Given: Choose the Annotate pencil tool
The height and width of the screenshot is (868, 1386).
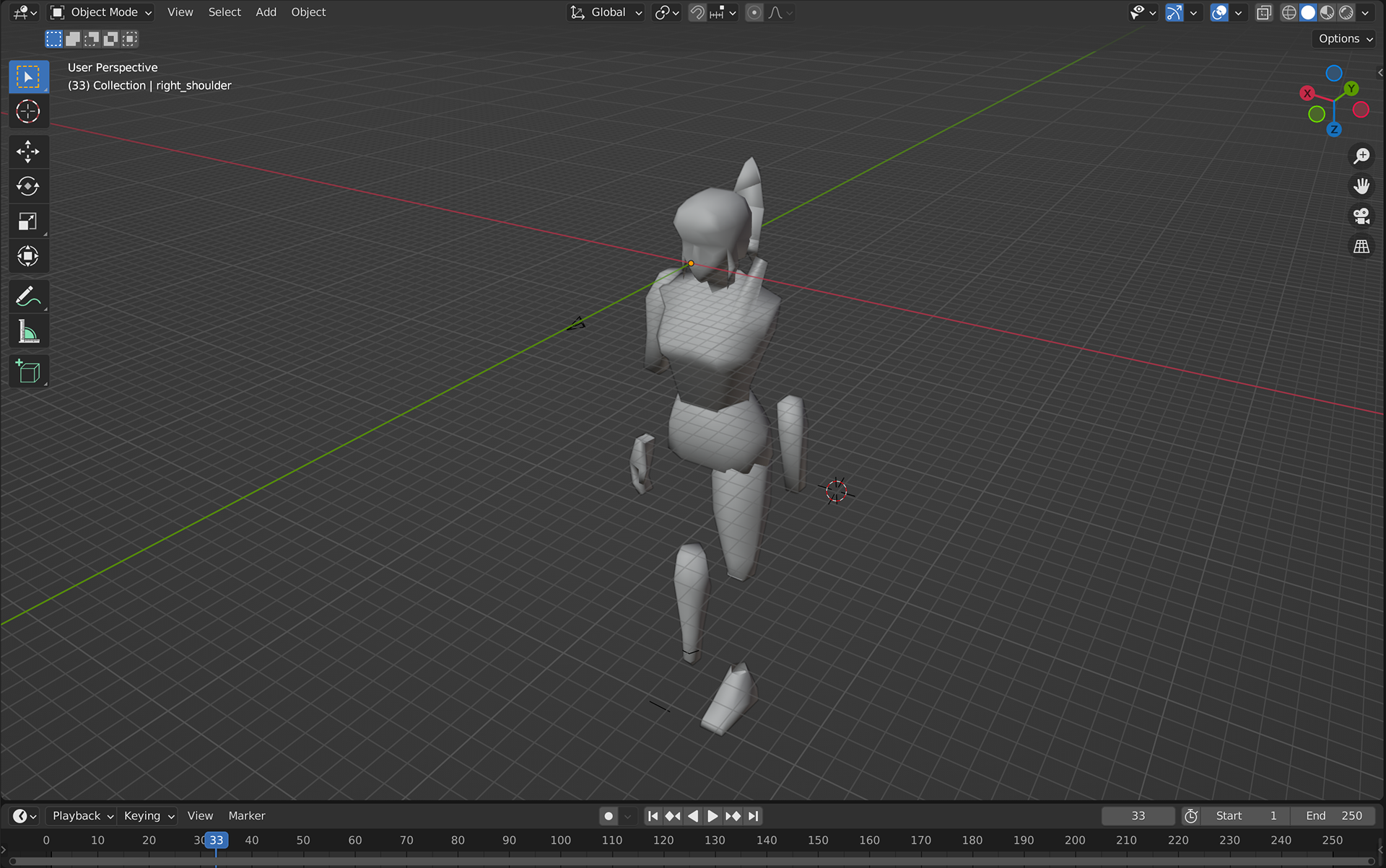Looking at the screenshot, I should tap(28, 297).
